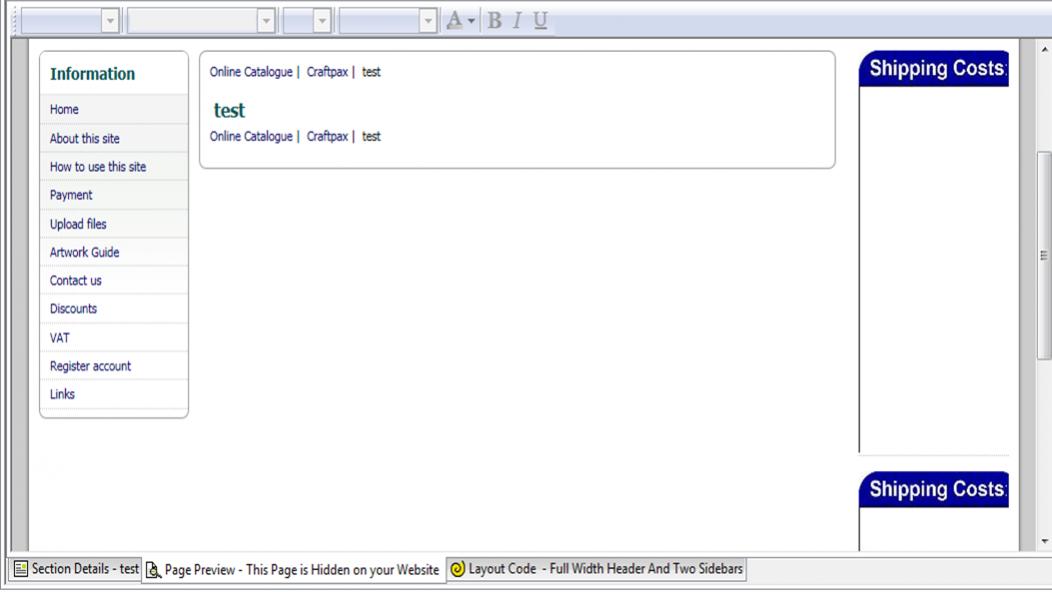This screenshot has width=1052, height=592.
Task: Expand the fourth toolbar combo box
Action: click(427, 20)
